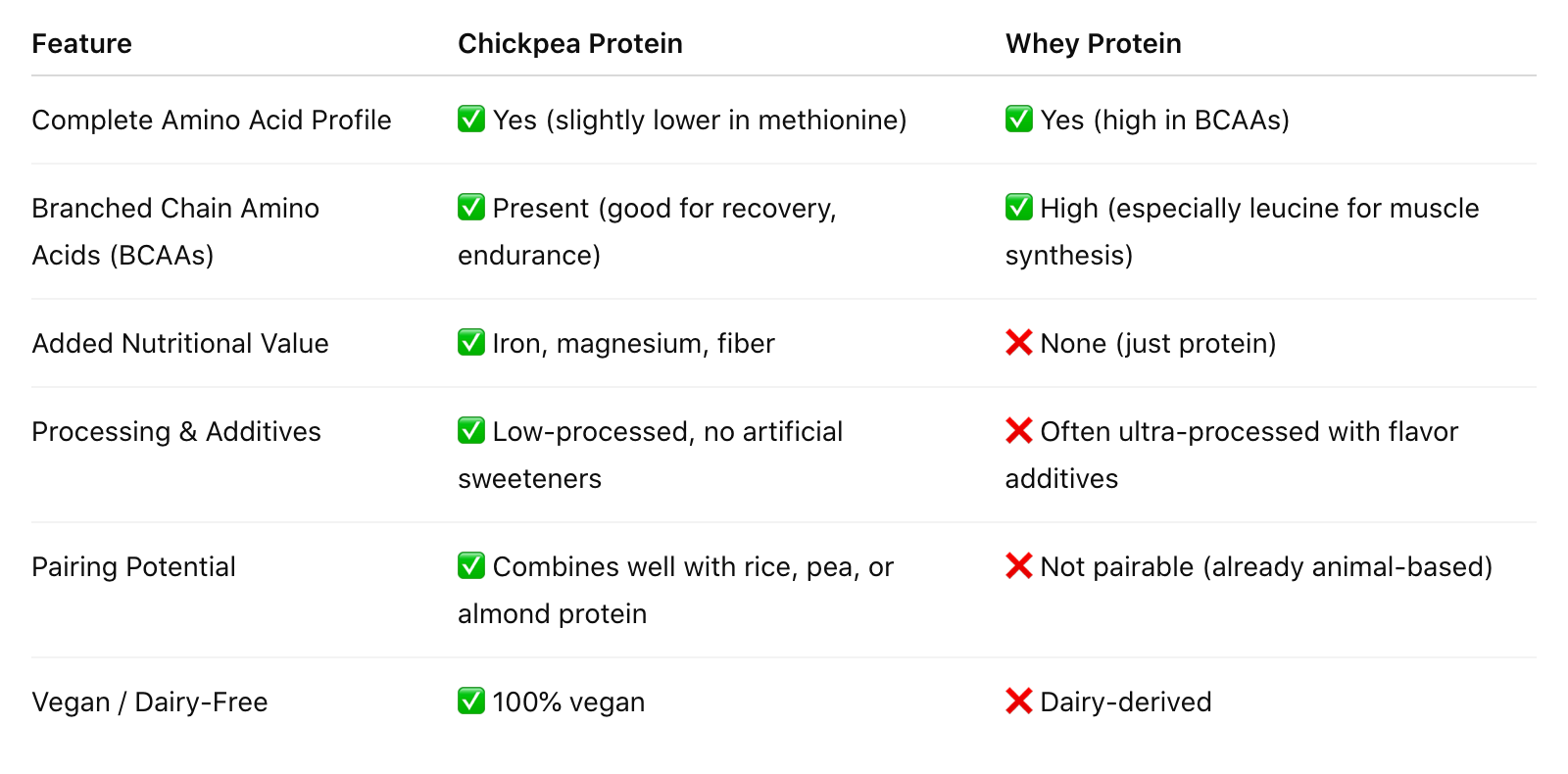
Task: Click green check next to high in BCAAs
Action: point(1019,120)
